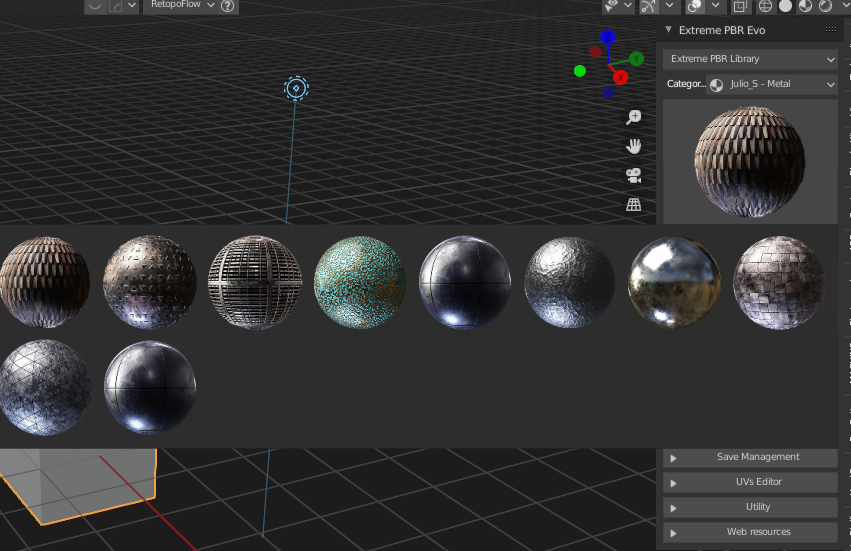Click the green Y axis gizmo
Image resolution: width=851 pixels, height=551 pixels.
[x=636, y=59]
